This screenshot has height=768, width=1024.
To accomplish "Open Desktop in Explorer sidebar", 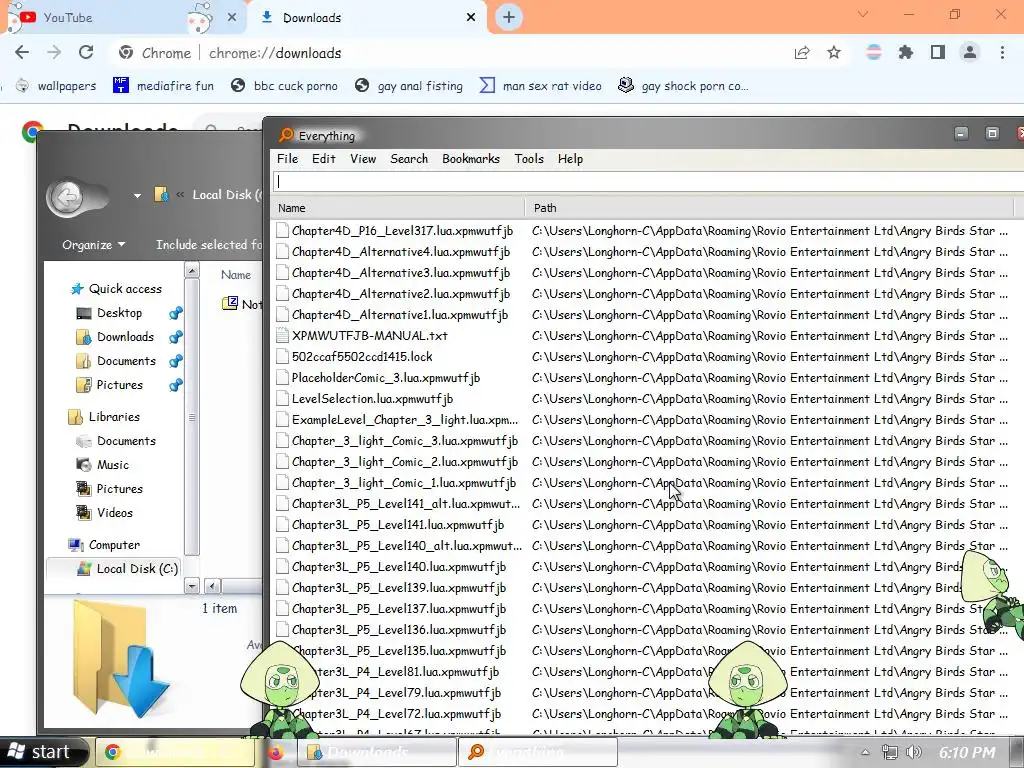I will click(x=109, y=313).
